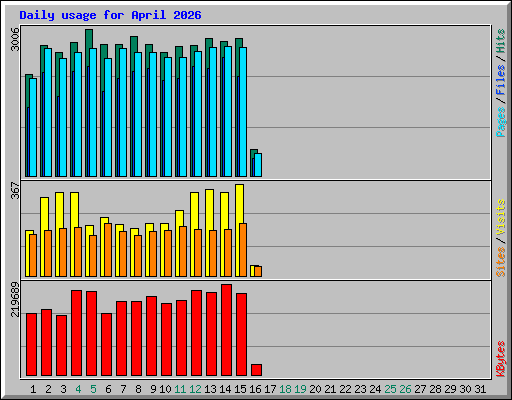The image size is (512, 400).
Task: Click the red KBytes bar for day 4
Action: 76,333
